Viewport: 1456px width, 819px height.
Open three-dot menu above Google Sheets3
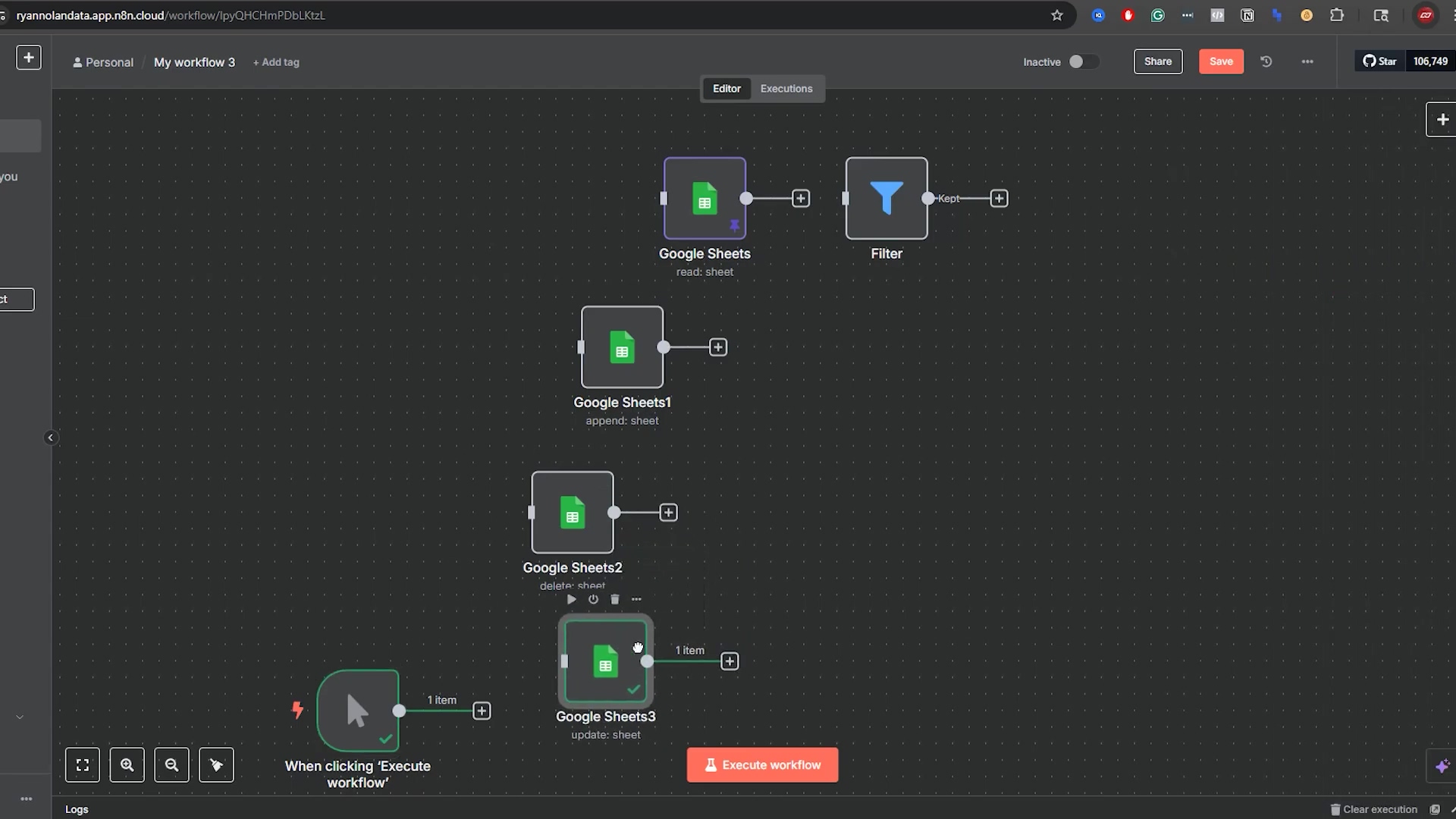pyautogui.click(x=636, y=599)
